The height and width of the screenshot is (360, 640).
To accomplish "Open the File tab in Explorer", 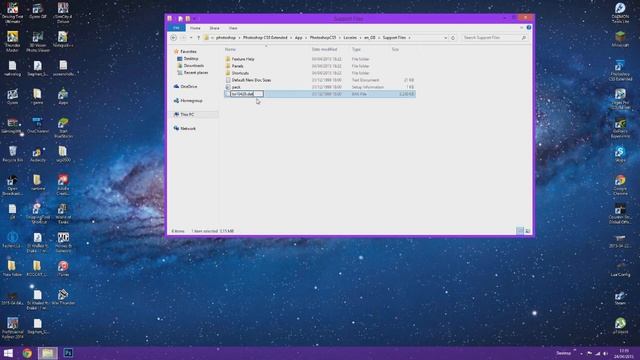I will click(176, 28).
